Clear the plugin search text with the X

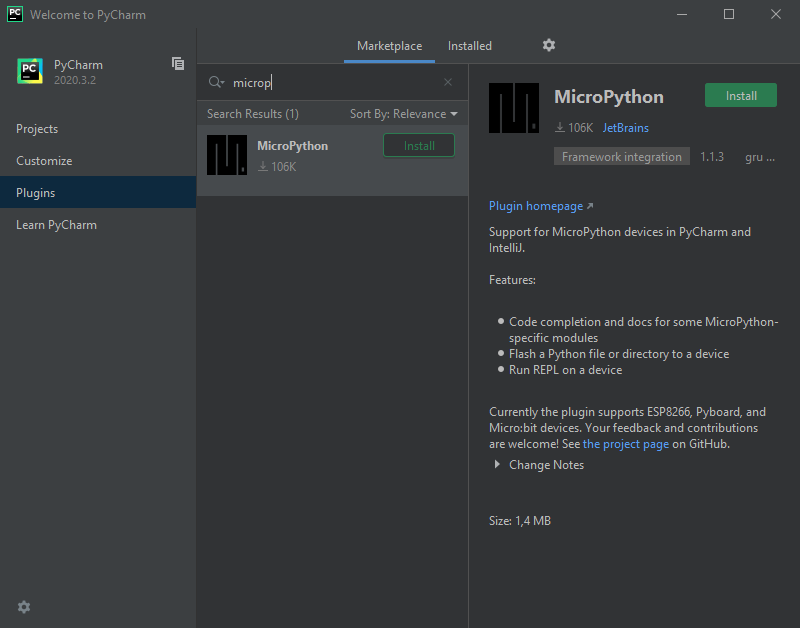447,82
